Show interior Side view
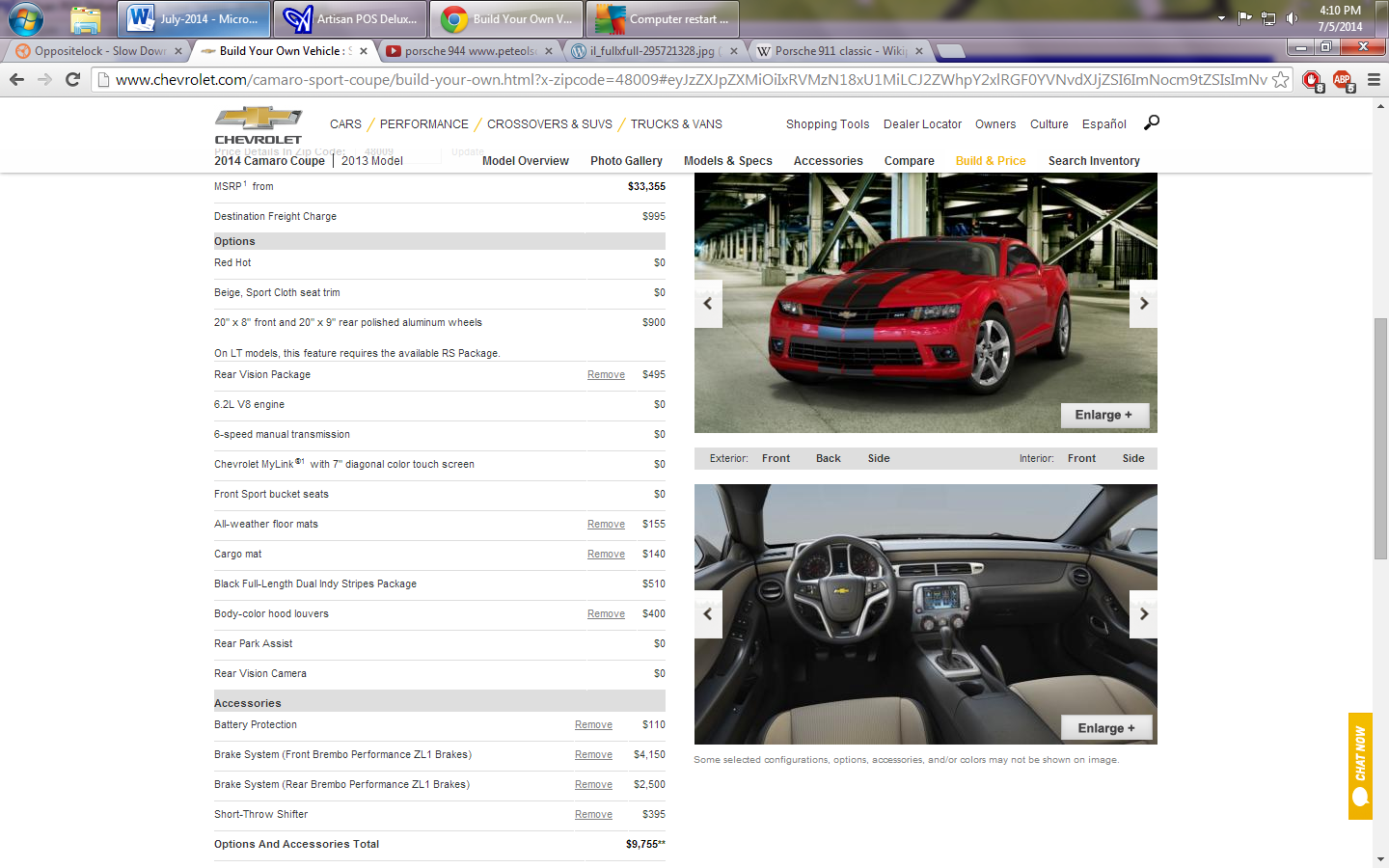Viewport: 1389px width, 868px height. click(x=1133, y=459)
